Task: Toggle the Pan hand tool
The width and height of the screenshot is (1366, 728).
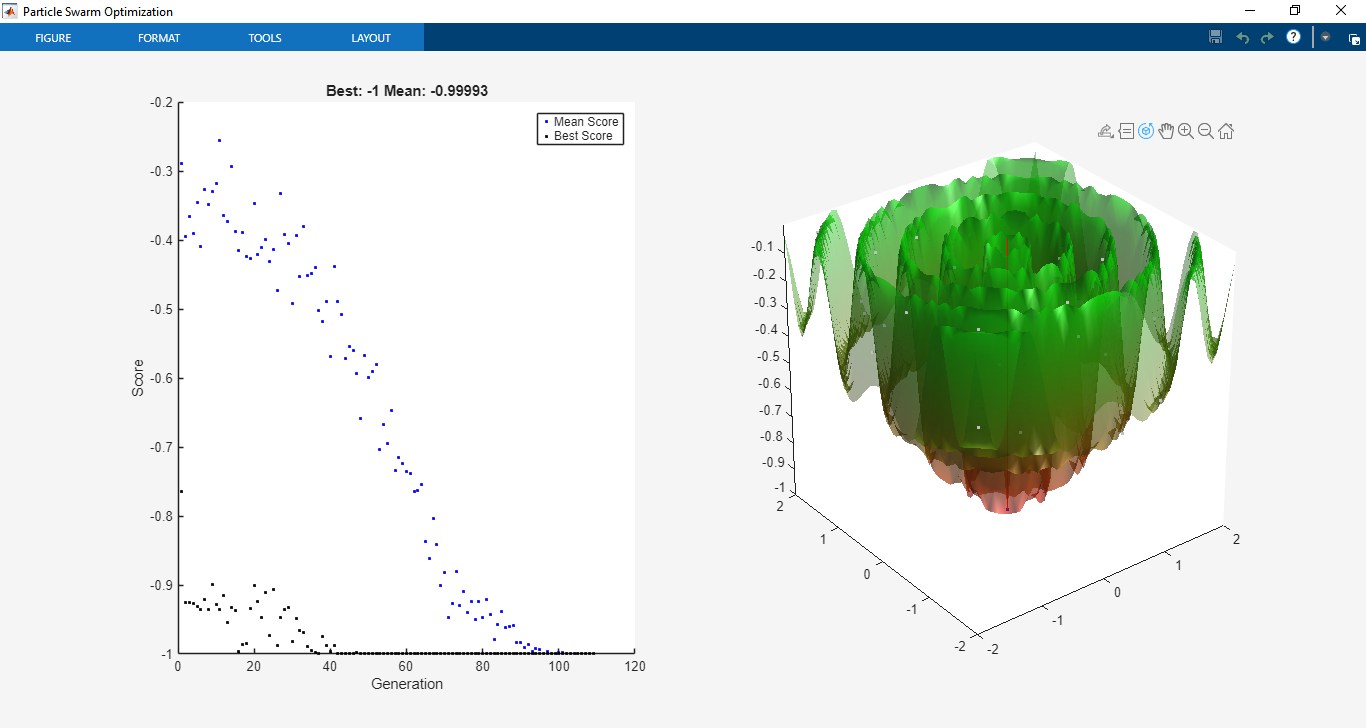Action: point(1166,131)
